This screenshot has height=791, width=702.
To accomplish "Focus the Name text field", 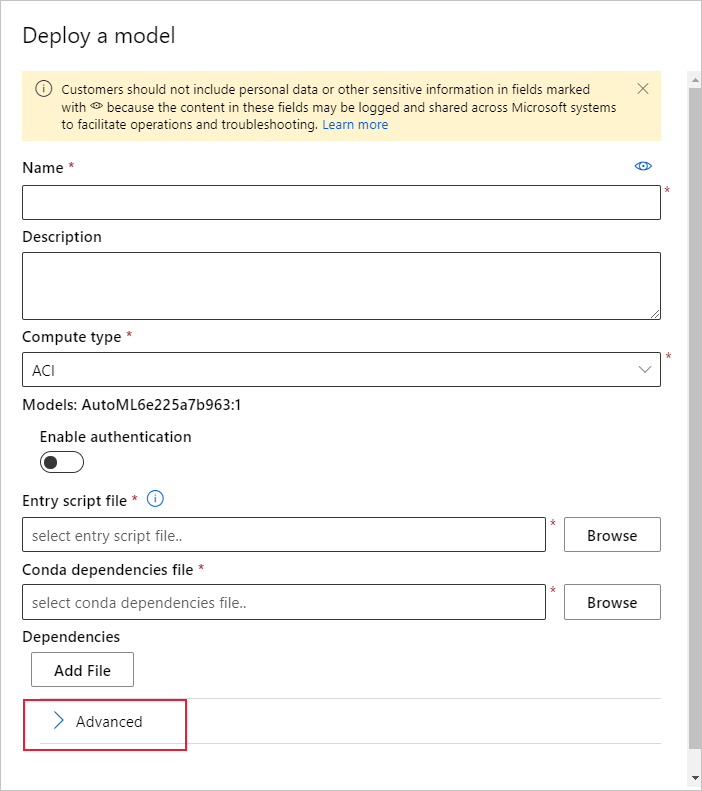I will (341, 202).
